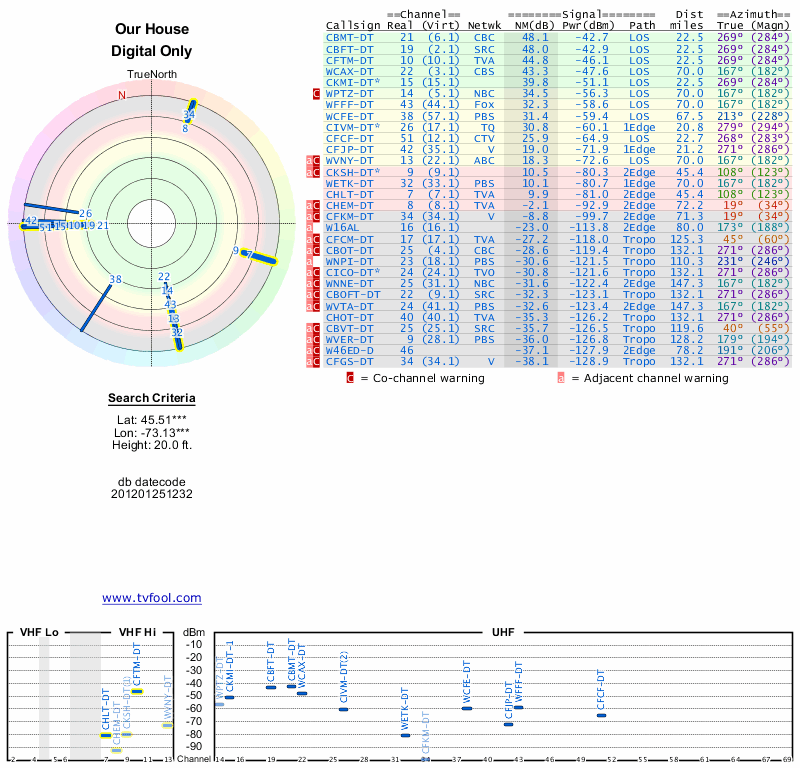Click the red N magnetic north marker
The height and width of the screenshot is (768, 800).
coord(122,96)
